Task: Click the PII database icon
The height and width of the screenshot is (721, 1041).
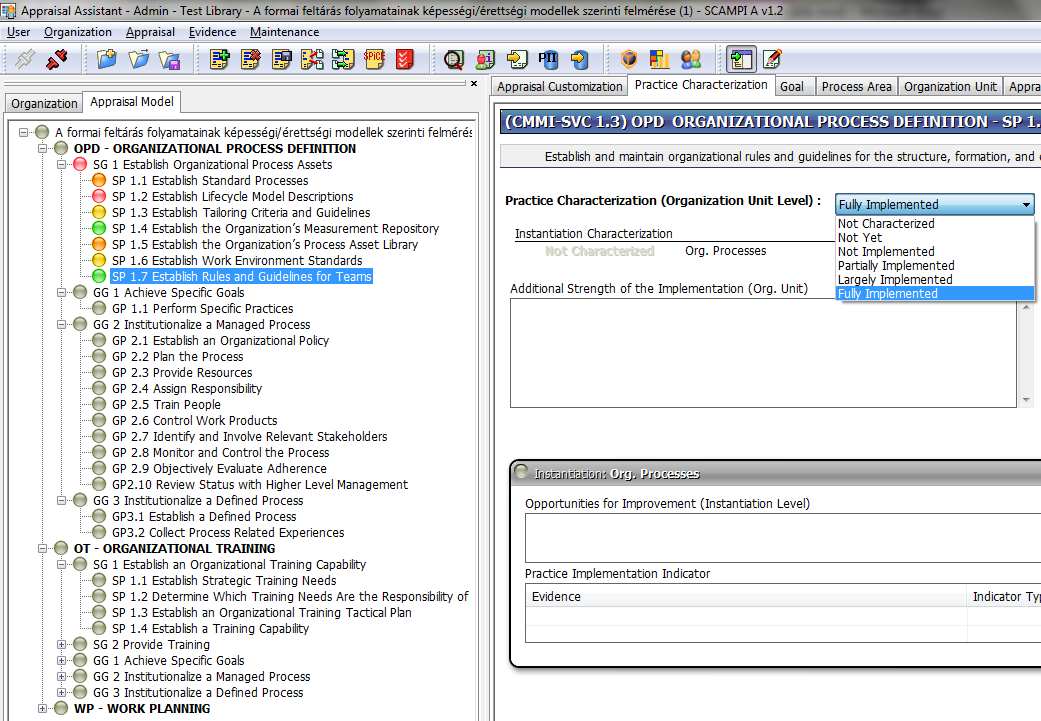Action: [548, 59]
